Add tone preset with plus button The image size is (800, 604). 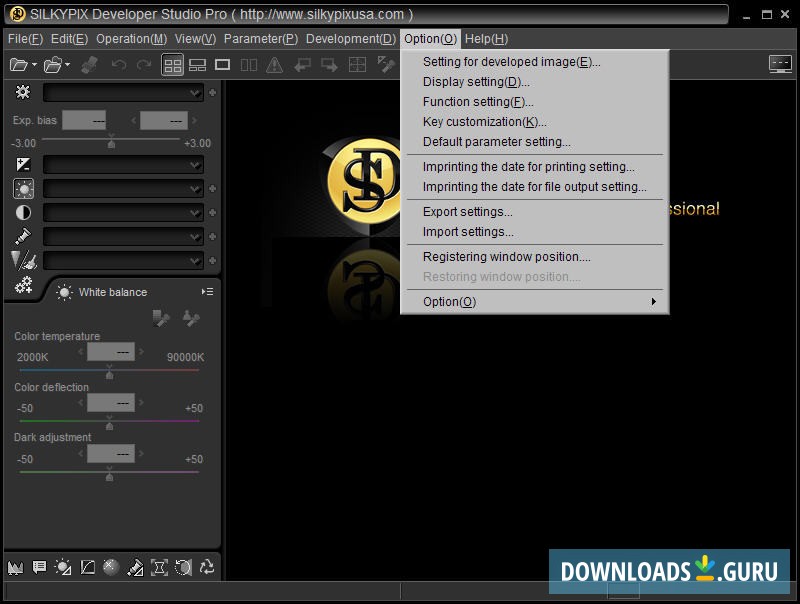pyautogui.click(x=212, y=213)
